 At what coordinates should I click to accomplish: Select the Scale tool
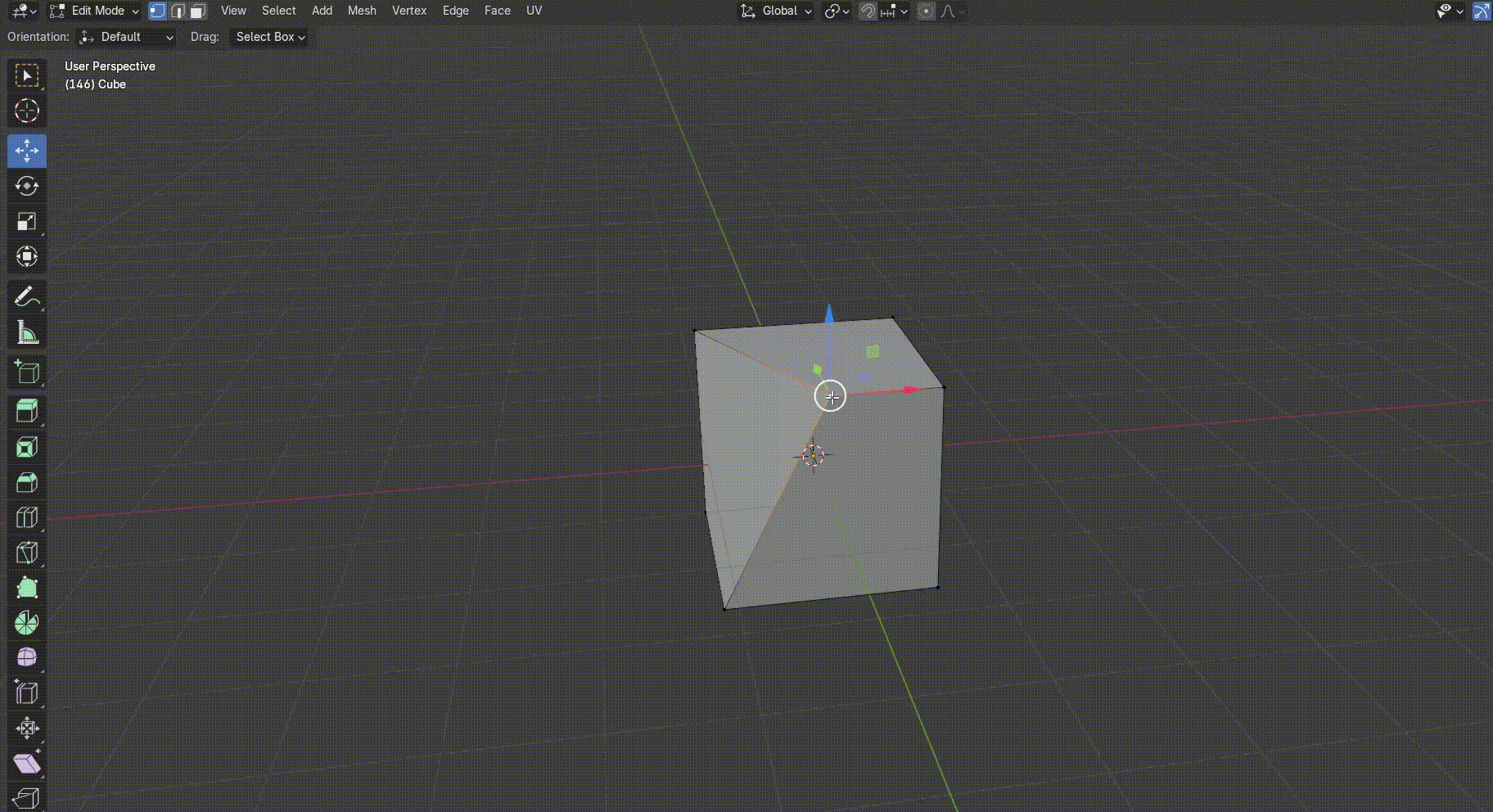(27, 221)
